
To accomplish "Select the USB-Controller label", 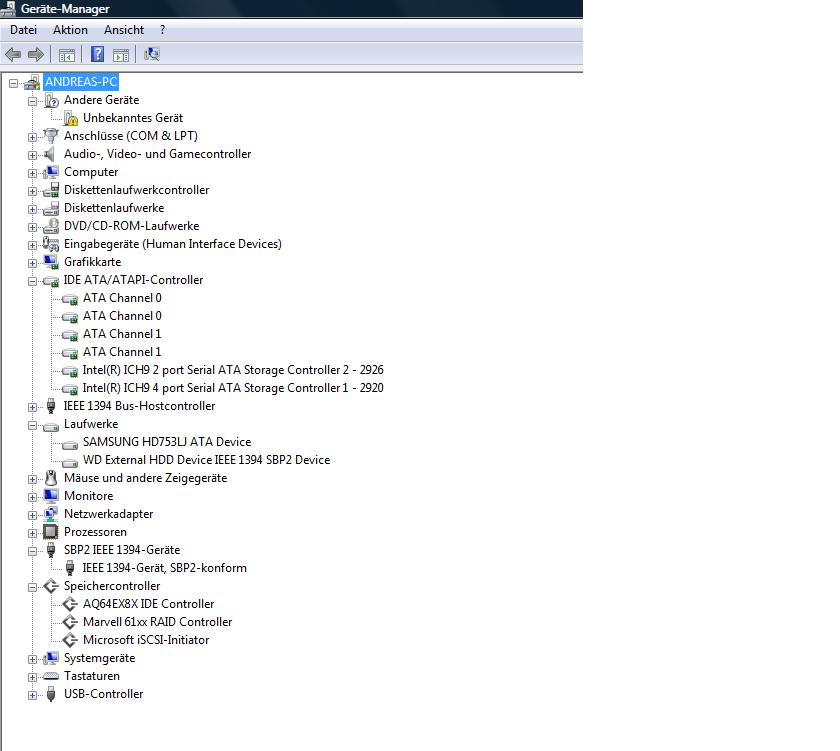I will [x=103, y=694].
